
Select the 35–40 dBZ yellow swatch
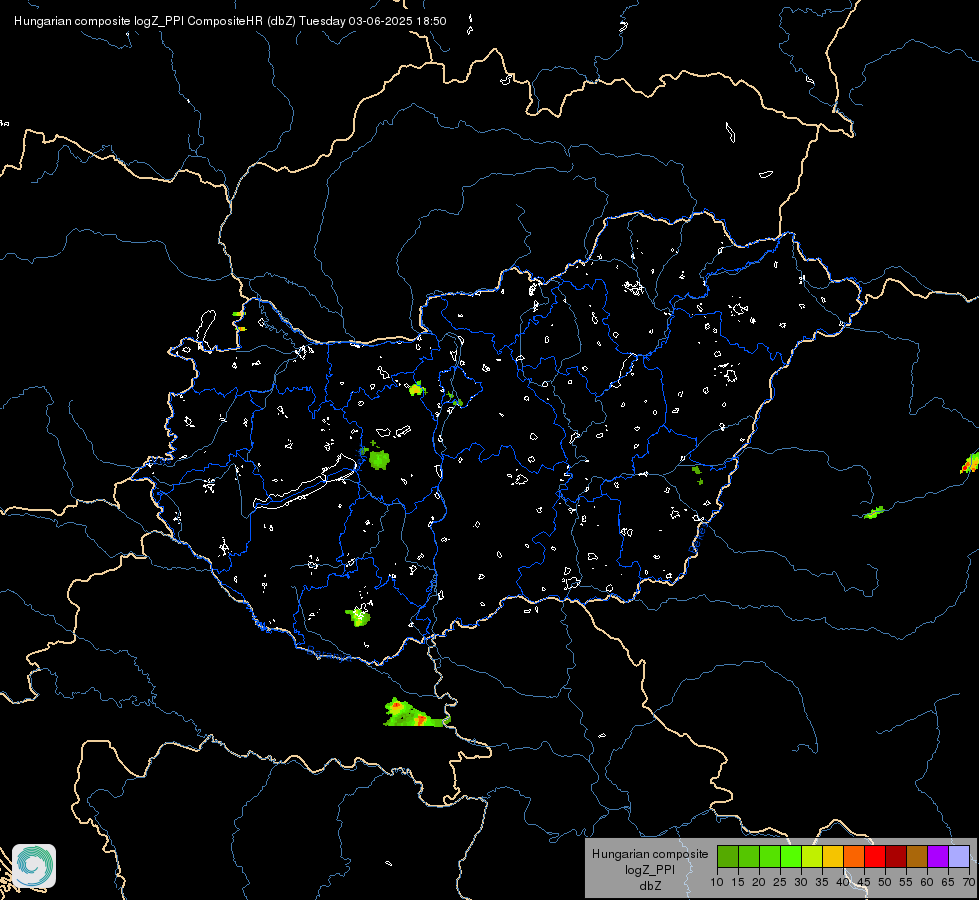(833, 857)
